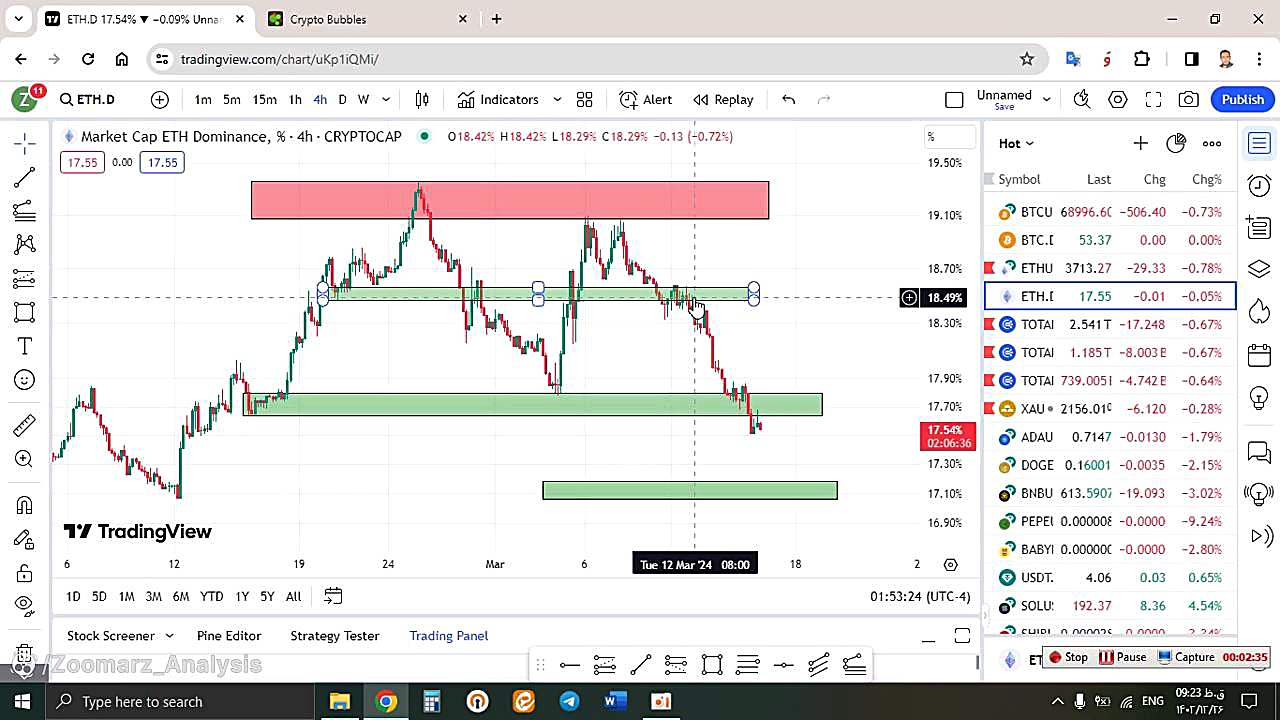Viewport: 1280px width, 720px height.
Task: Open watchlist more options menu
Action: pyautogui.click(x=1212, y=143)
